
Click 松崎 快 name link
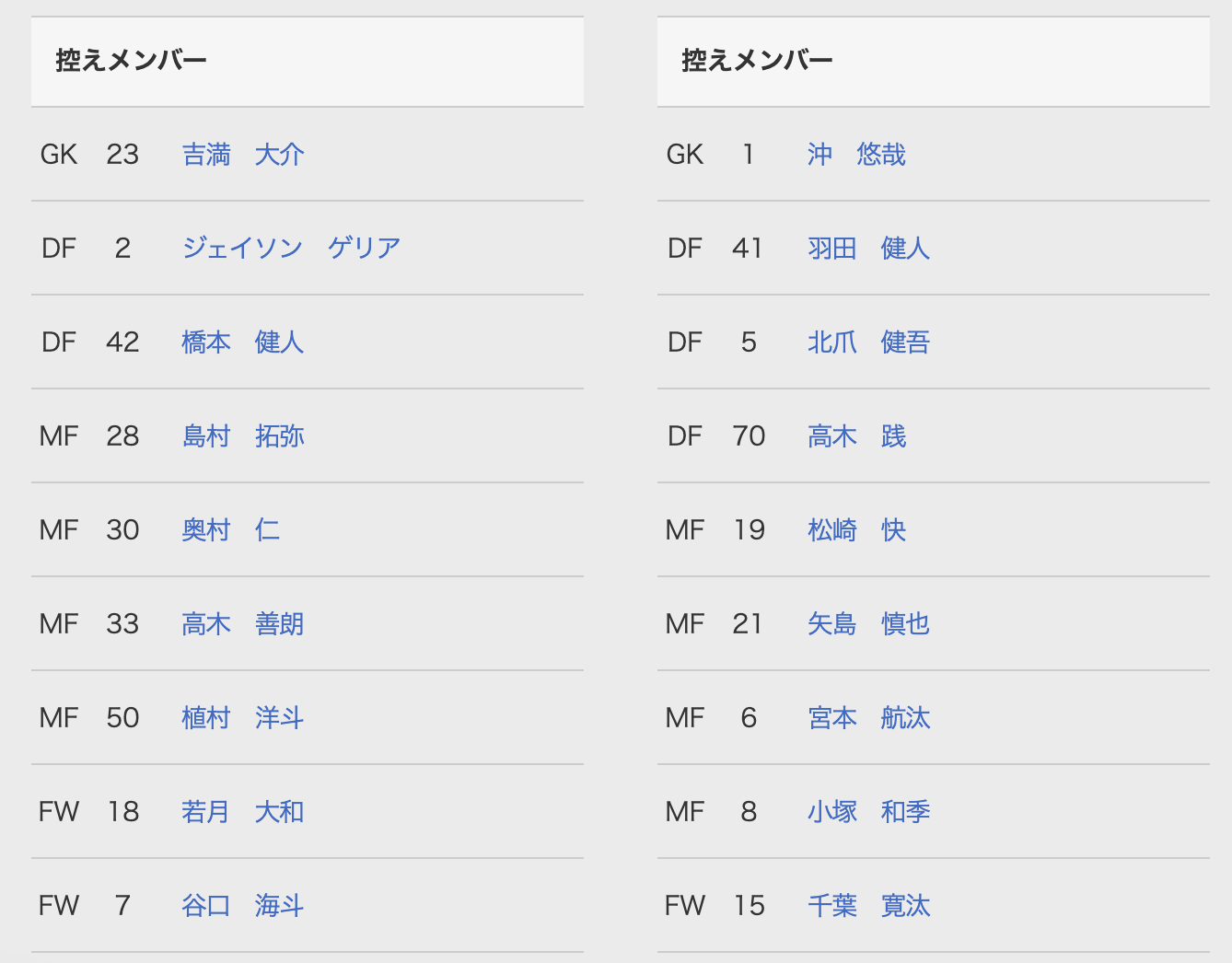[857, 530]
